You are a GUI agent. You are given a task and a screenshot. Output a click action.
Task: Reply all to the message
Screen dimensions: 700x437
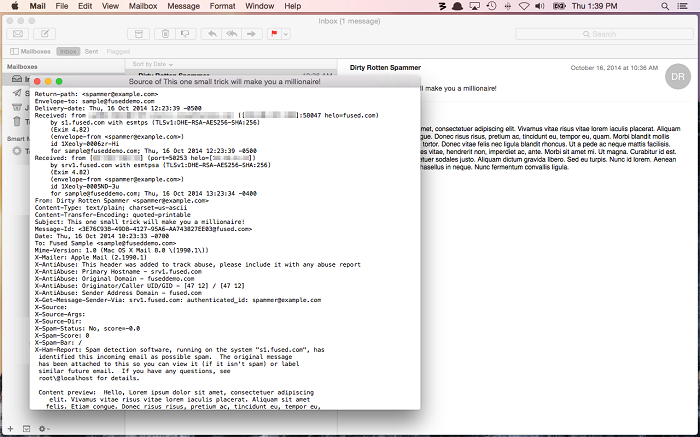tap(232, 34)
